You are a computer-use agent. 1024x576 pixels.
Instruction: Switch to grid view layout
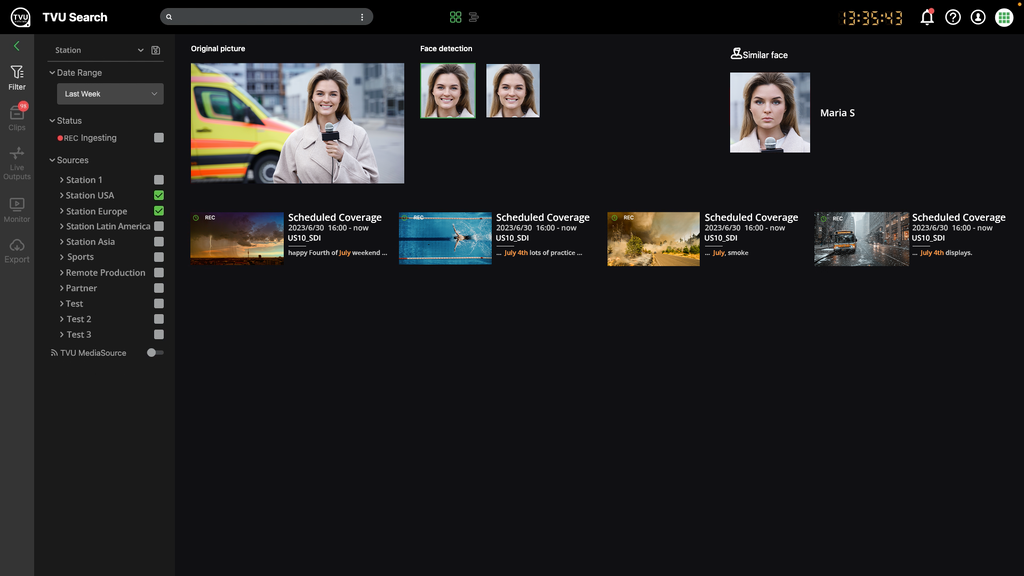click(455, 16)
